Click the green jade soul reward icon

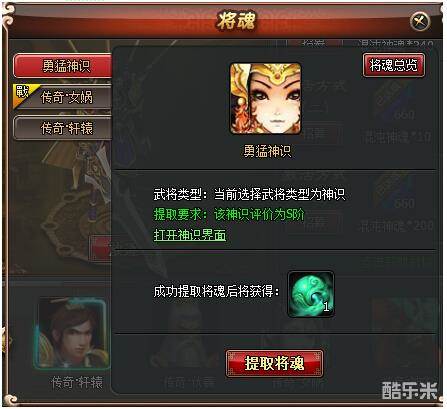(311, 294)
